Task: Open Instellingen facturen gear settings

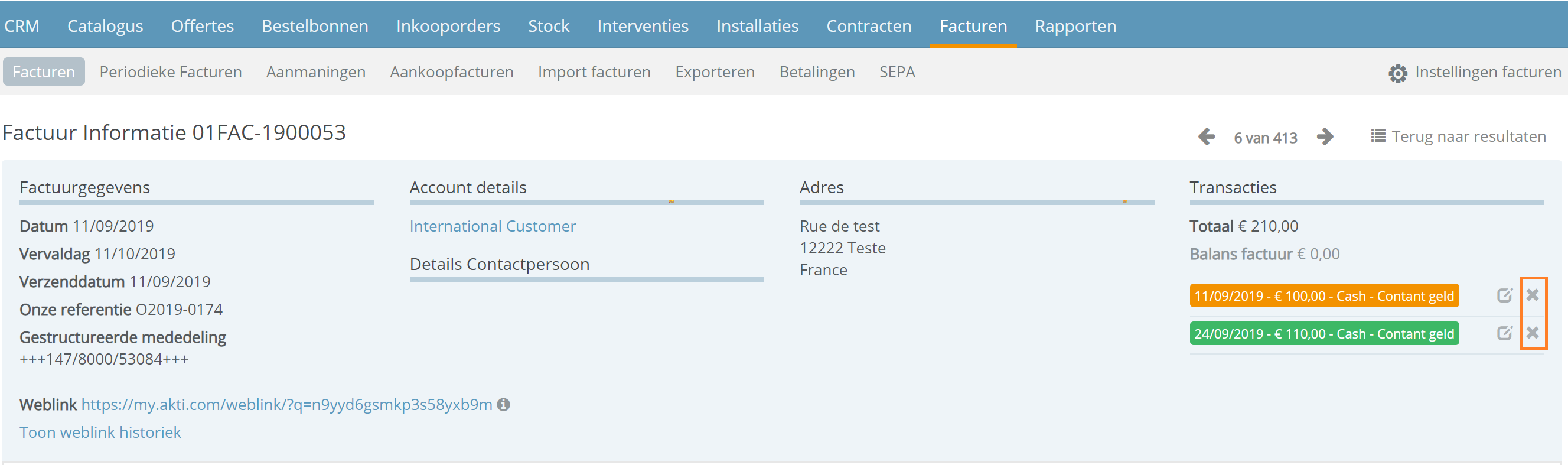Action: [1397, 73]
